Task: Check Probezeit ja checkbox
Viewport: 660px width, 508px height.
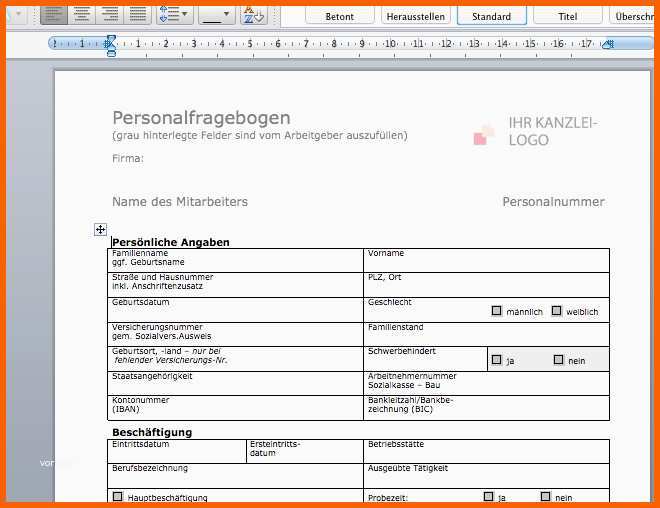Action: pos(488,496)
